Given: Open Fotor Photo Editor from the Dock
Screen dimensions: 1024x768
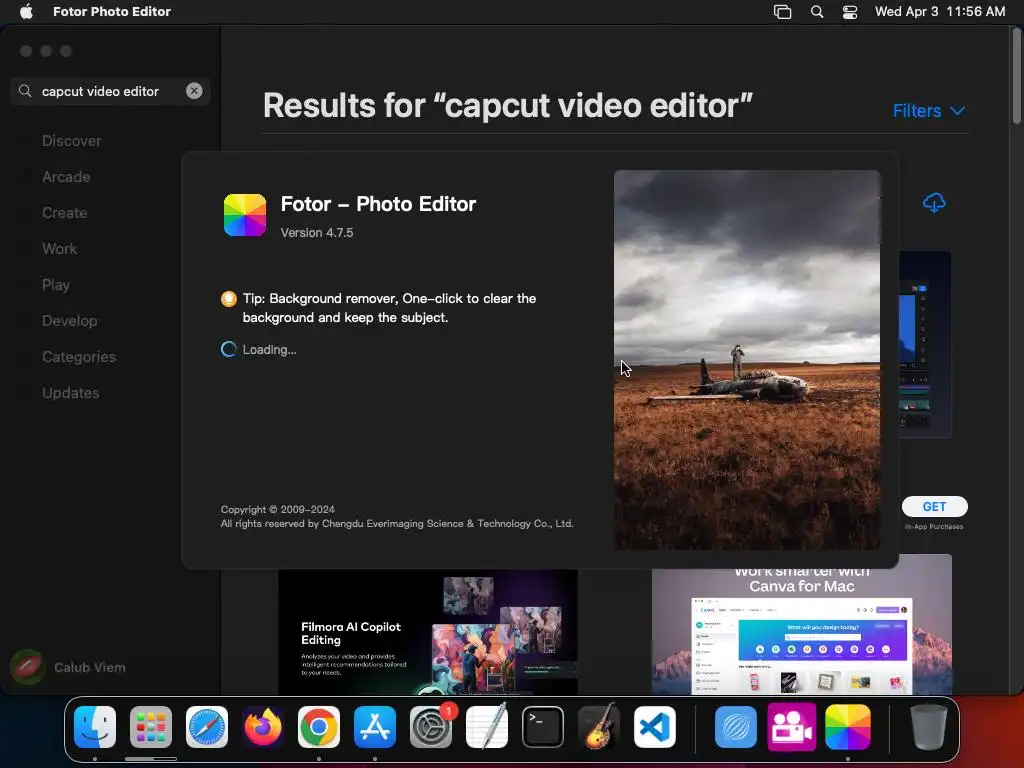Looking at the screenshot, I should 848,727.
